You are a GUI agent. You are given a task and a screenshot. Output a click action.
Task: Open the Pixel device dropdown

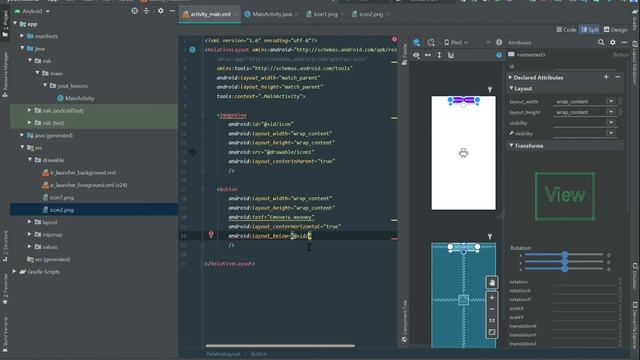456,42
